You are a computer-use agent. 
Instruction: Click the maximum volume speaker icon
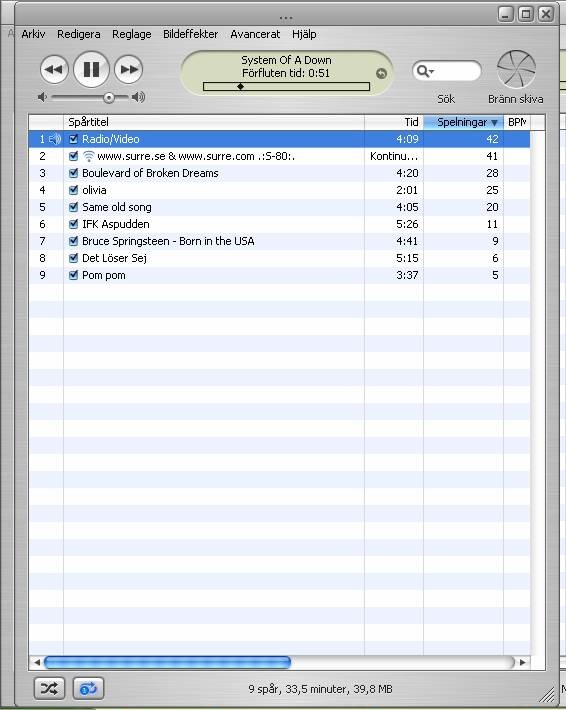click(x=139, y=97)
